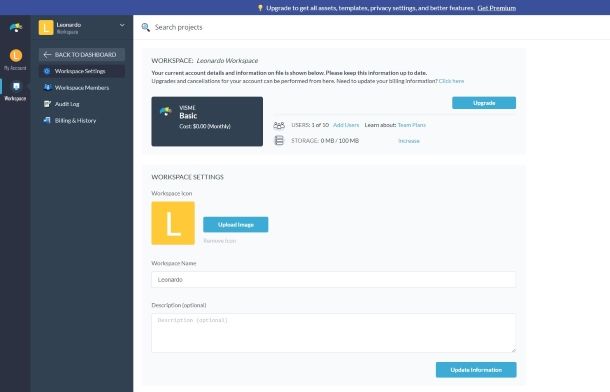Focus the Workspace Name input field
The width and height of the screenshot is (610, 392).
333,280
